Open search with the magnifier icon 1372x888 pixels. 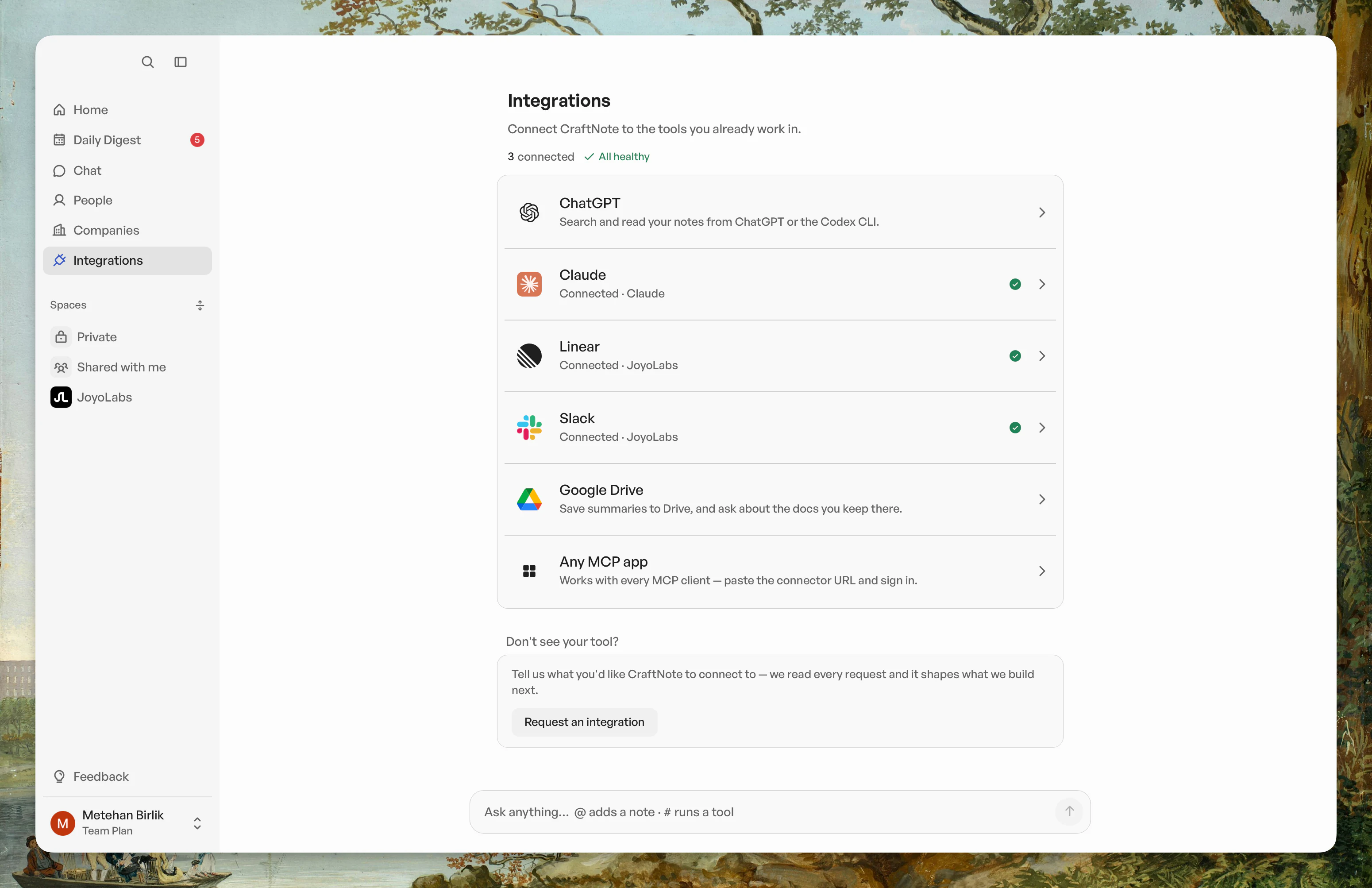(147, 62)
